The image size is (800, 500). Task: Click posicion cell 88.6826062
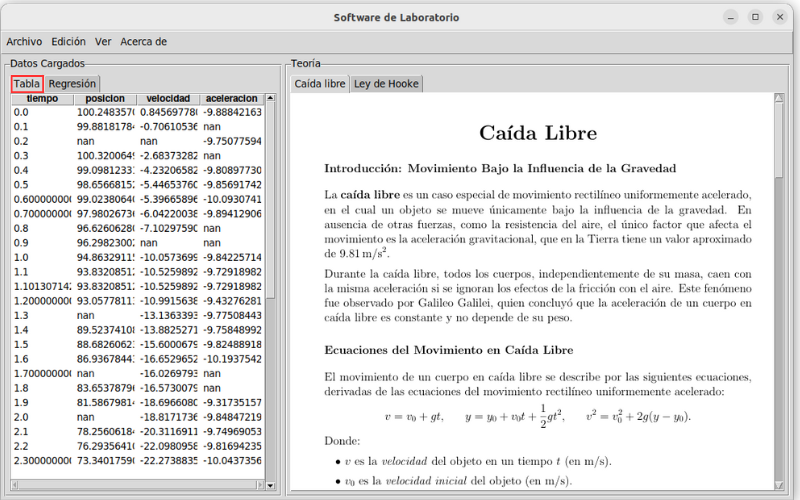pyautogui.click(x=105, y=345)
